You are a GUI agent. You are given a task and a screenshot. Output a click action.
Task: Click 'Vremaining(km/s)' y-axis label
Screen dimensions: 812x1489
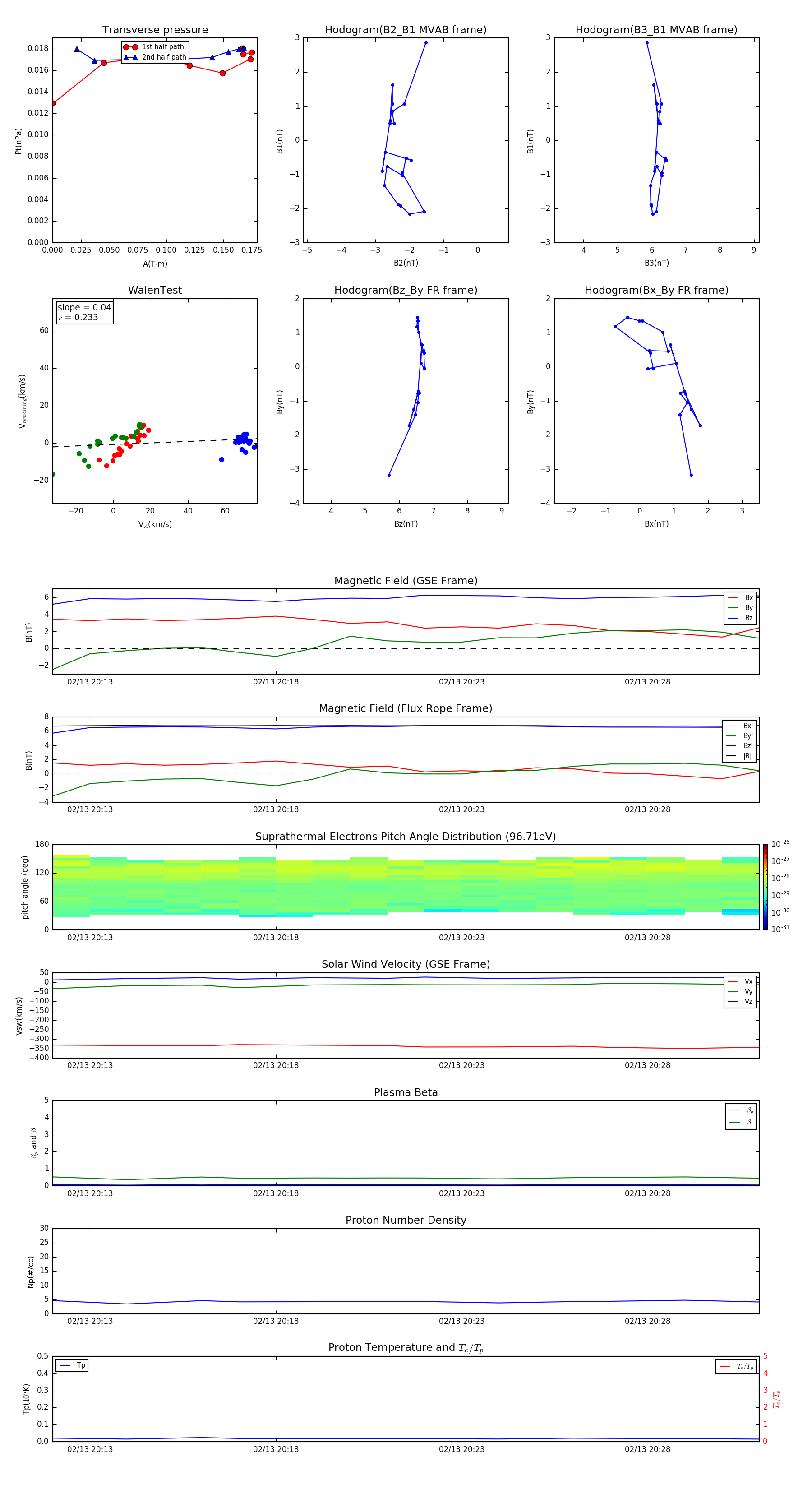coord(23,401)
